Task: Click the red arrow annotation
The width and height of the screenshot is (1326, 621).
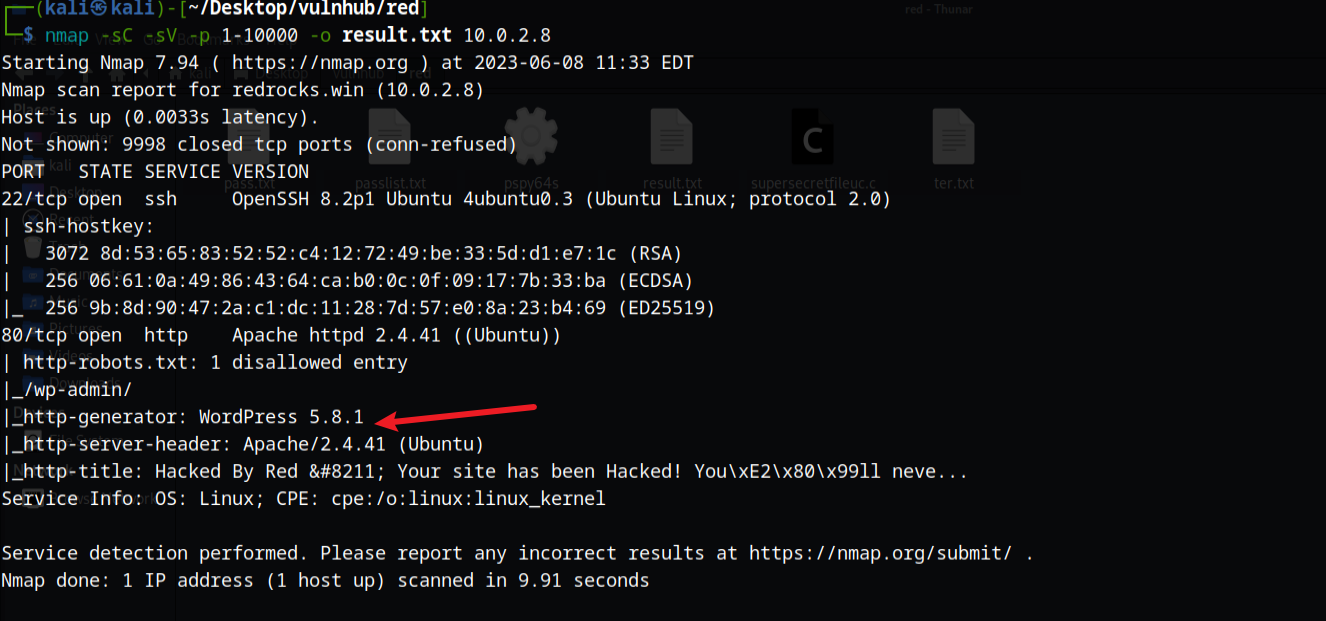Action: tap(461, 415)
